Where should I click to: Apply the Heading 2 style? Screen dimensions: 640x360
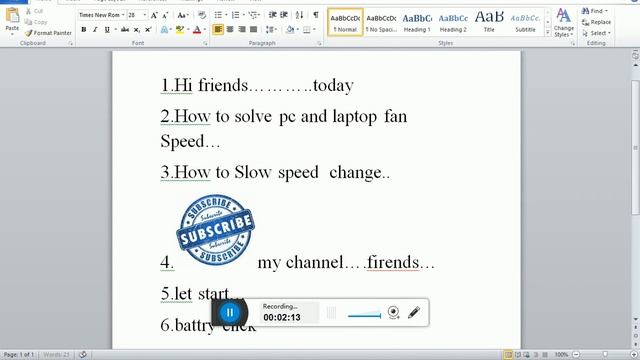click(x=453, y=22)
